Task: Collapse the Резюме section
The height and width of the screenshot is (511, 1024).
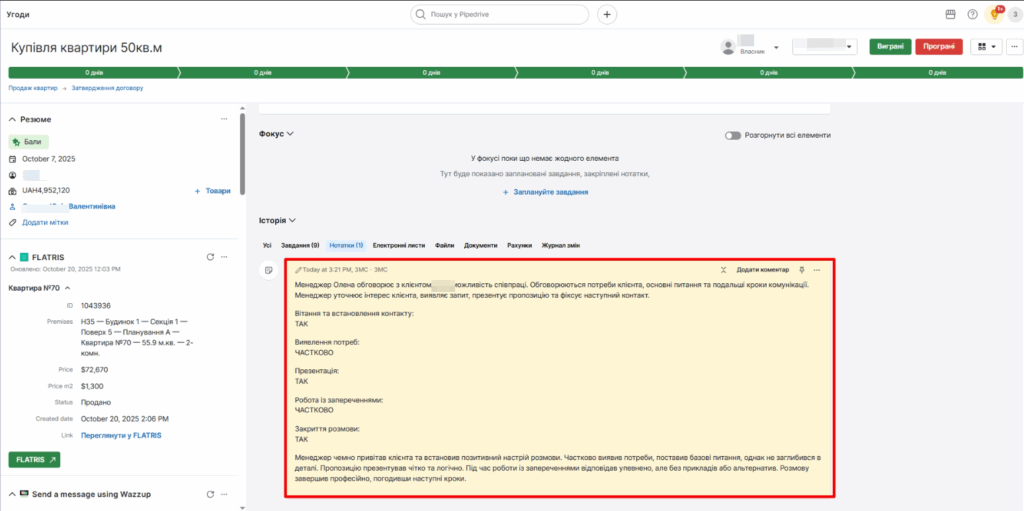Action: (12, 120)
